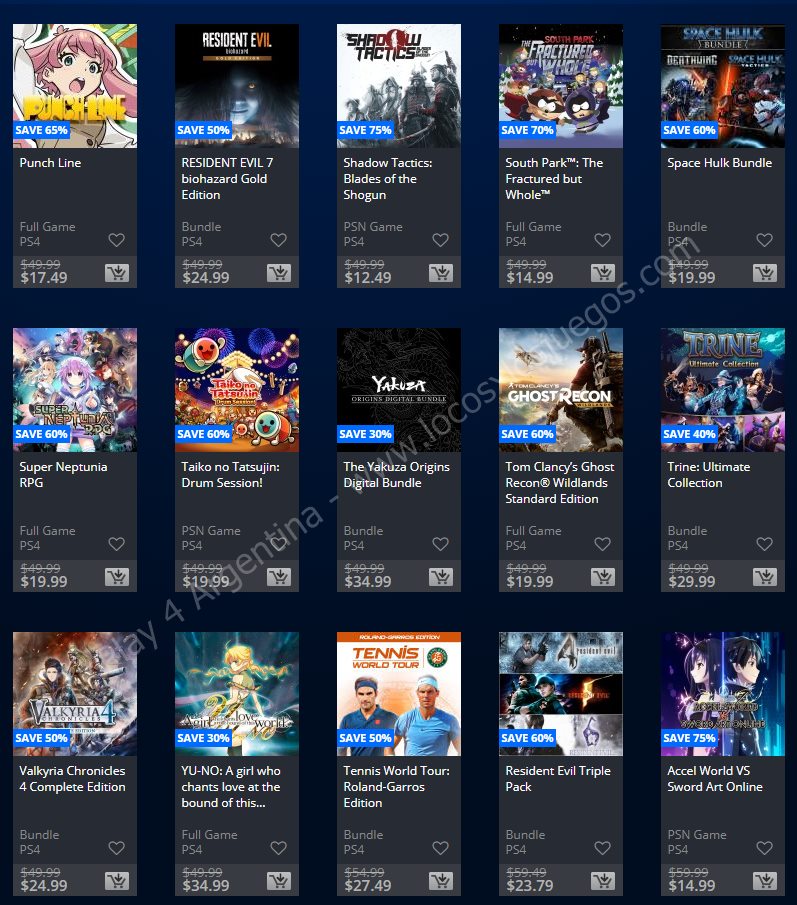Open the Ghost Recon Wildlands cover art
797x905 pixels.
click(561, 390)
